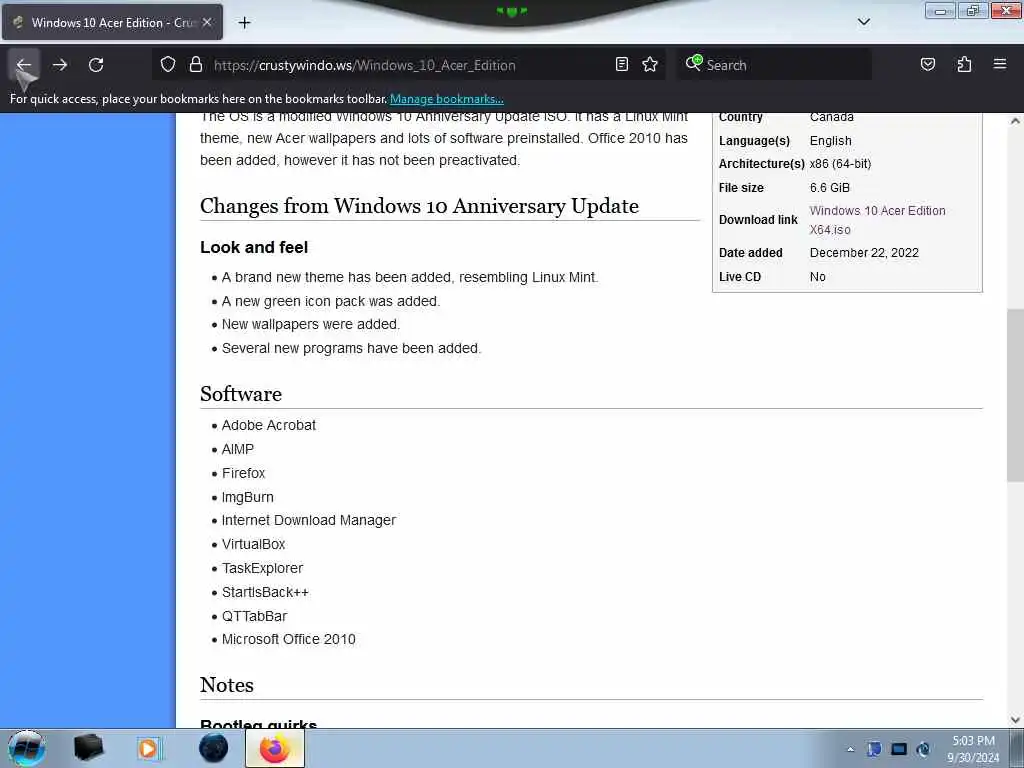Click the vertical scrollbar thumb

pos(1015,395)
